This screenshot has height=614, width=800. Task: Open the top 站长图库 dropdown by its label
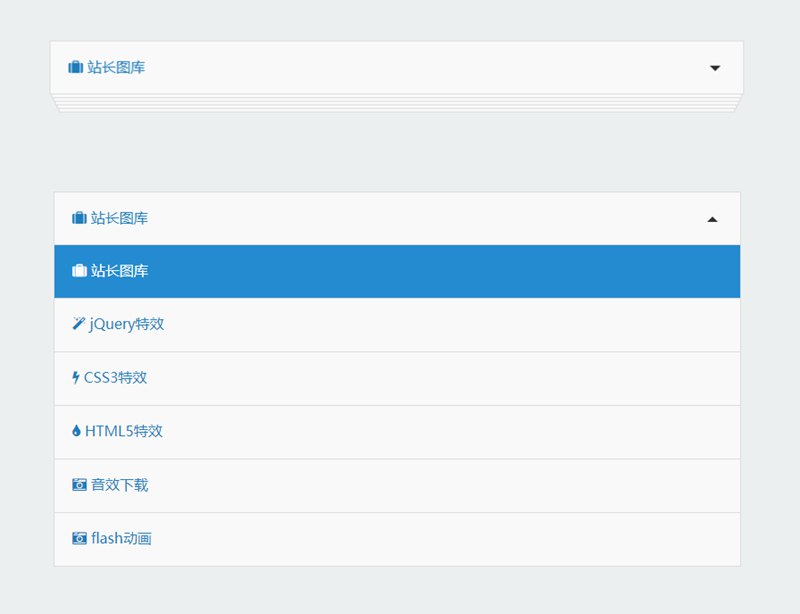click(x=116, y=68)
